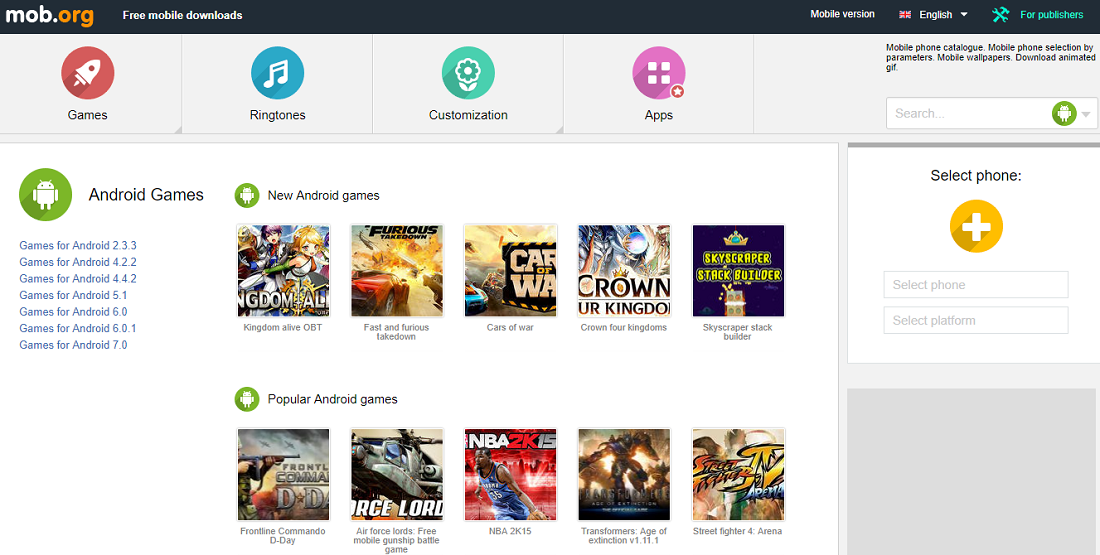Screen dimensions: 1100x555
Task: Select the Customization flower icon
Action: [x=468, y=73]
